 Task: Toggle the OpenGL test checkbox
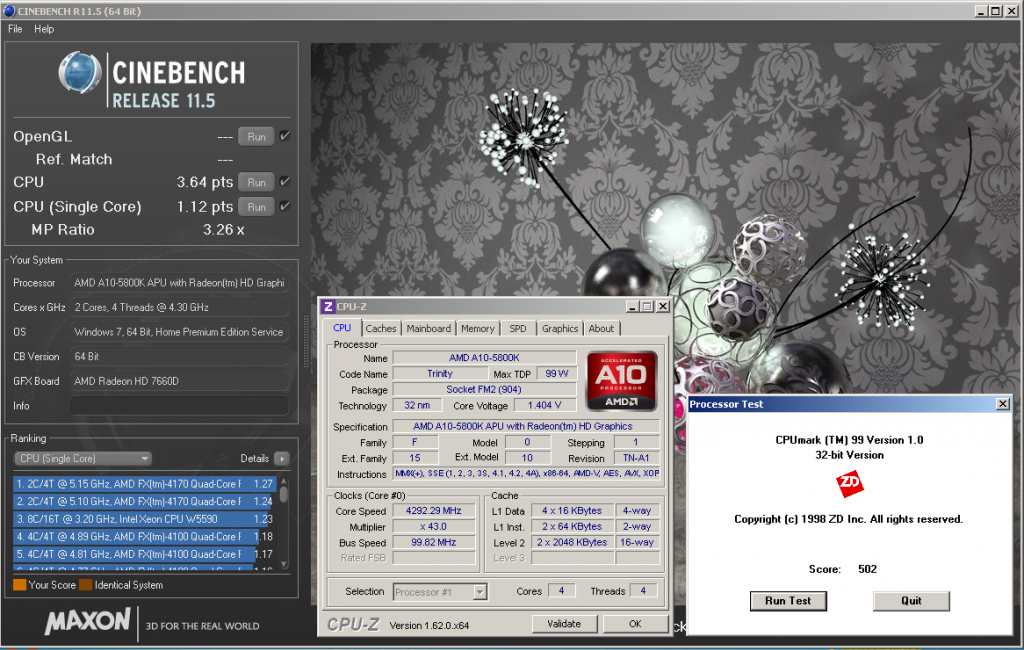(x=285, y=136)
